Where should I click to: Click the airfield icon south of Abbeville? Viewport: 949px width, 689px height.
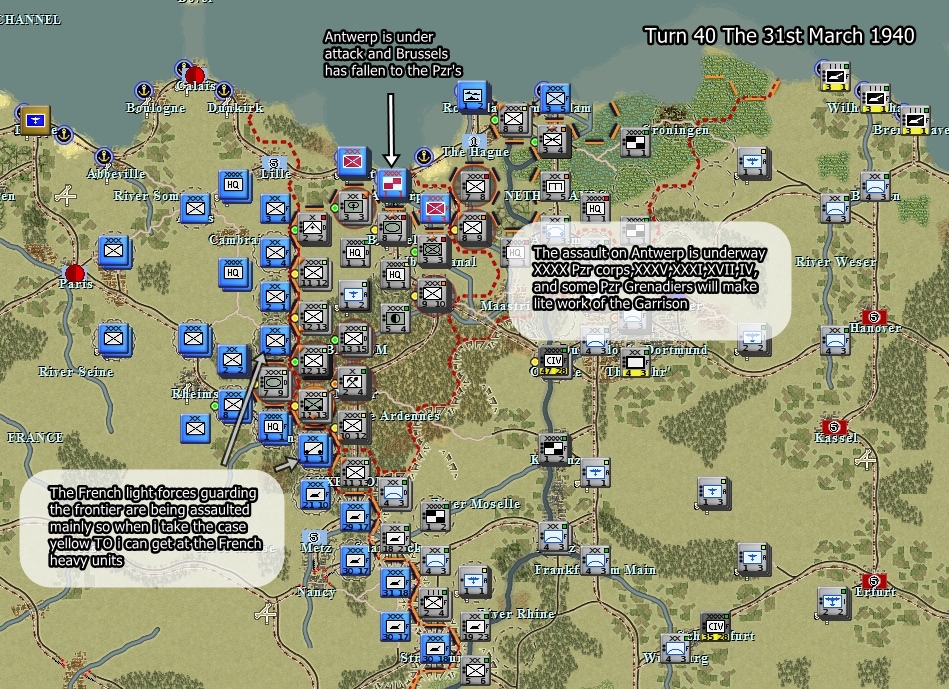pos(65,196)
